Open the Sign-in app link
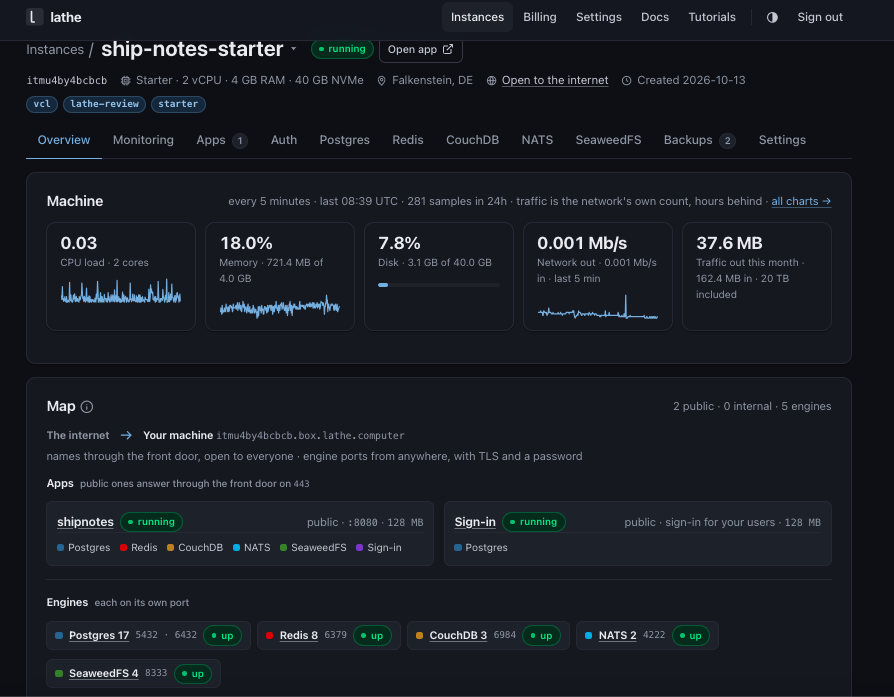The width and height of the screenshot is (894, 697). tap(475, 522)
